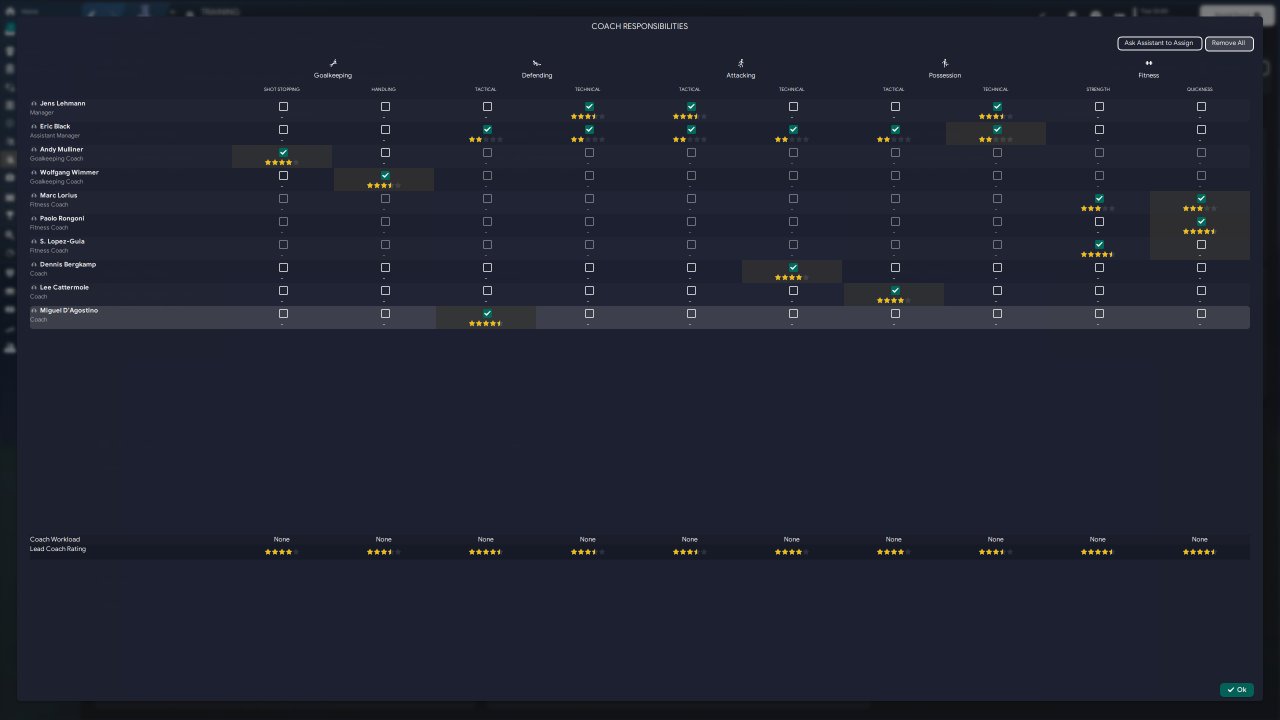This screenshot has width=1280, height=720.
Task: Click the Shot Stopping column header
Action: (282, 89)
